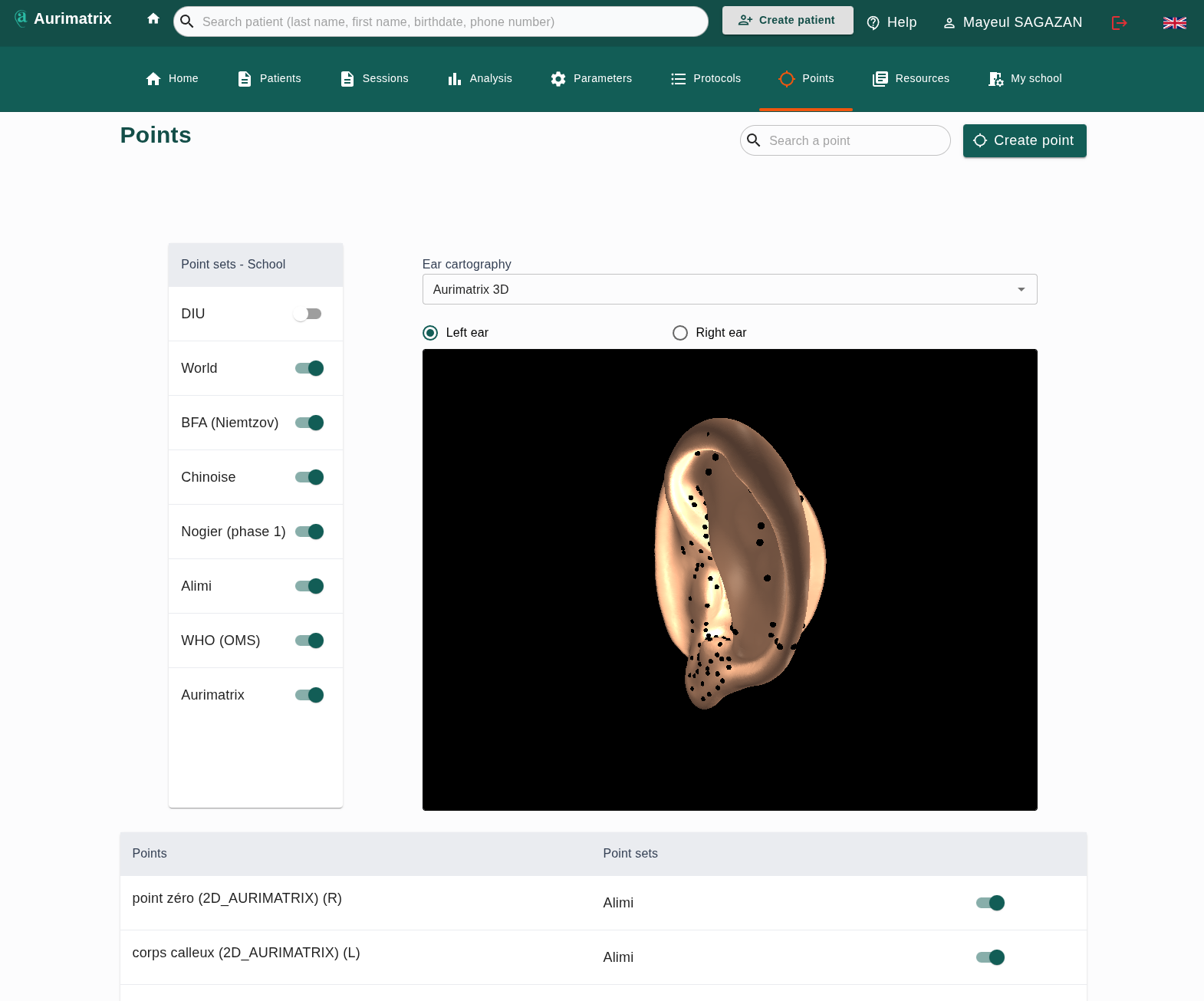Disable the Chinoise point set toggle

coord(309,477)
